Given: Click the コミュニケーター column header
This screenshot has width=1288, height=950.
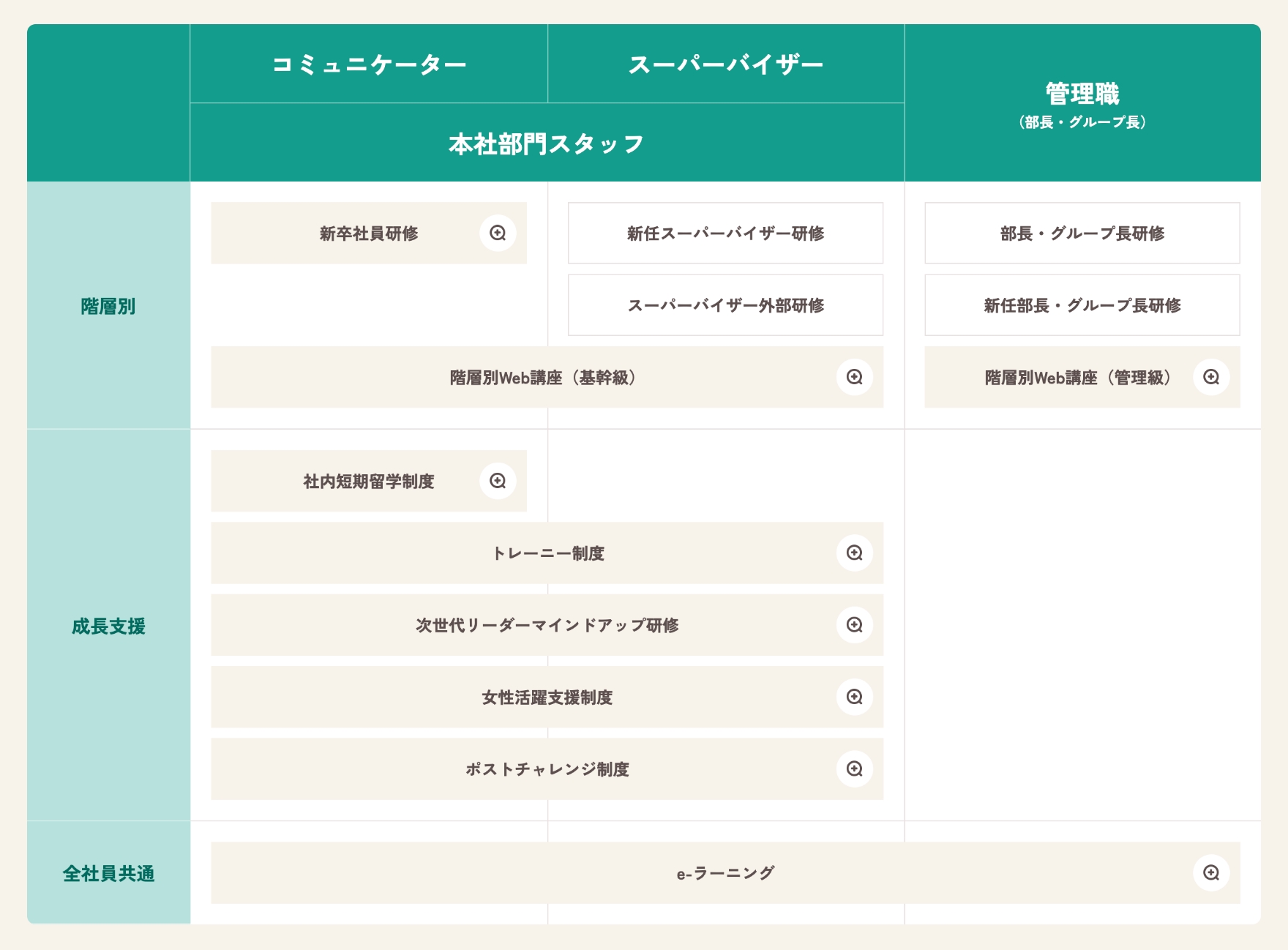Looking at the screenshot, I should 369,64.
